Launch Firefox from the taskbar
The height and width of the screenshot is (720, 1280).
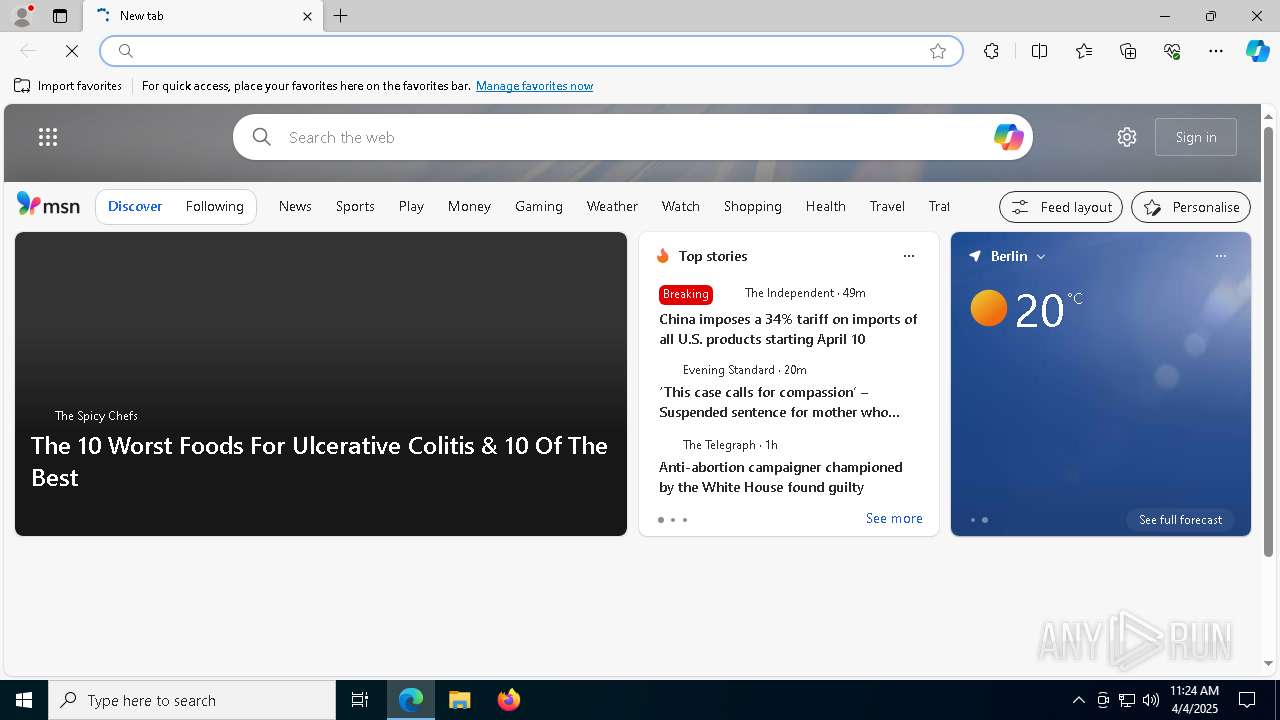coord(508,700)
